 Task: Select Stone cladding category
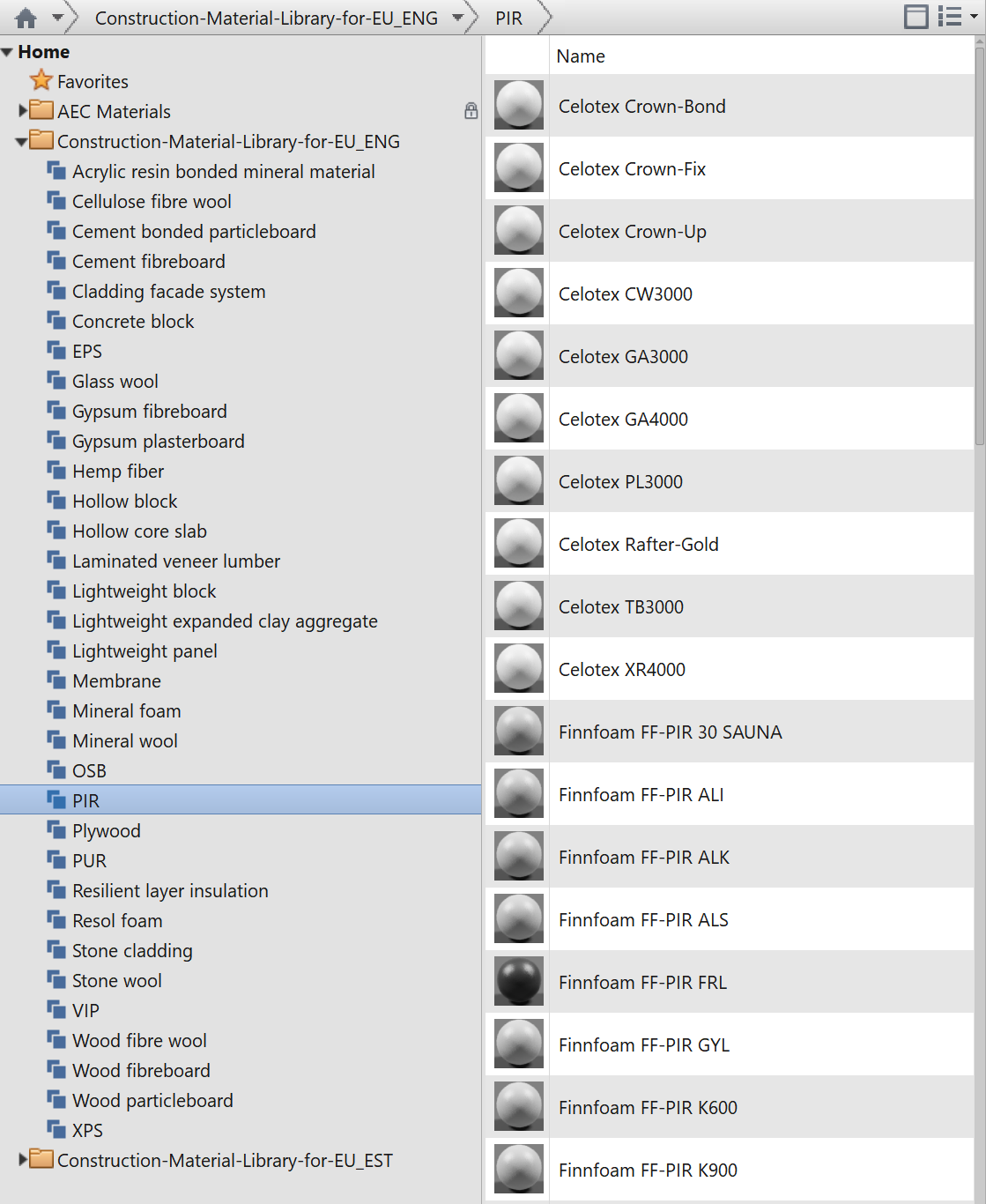(132, 951)
